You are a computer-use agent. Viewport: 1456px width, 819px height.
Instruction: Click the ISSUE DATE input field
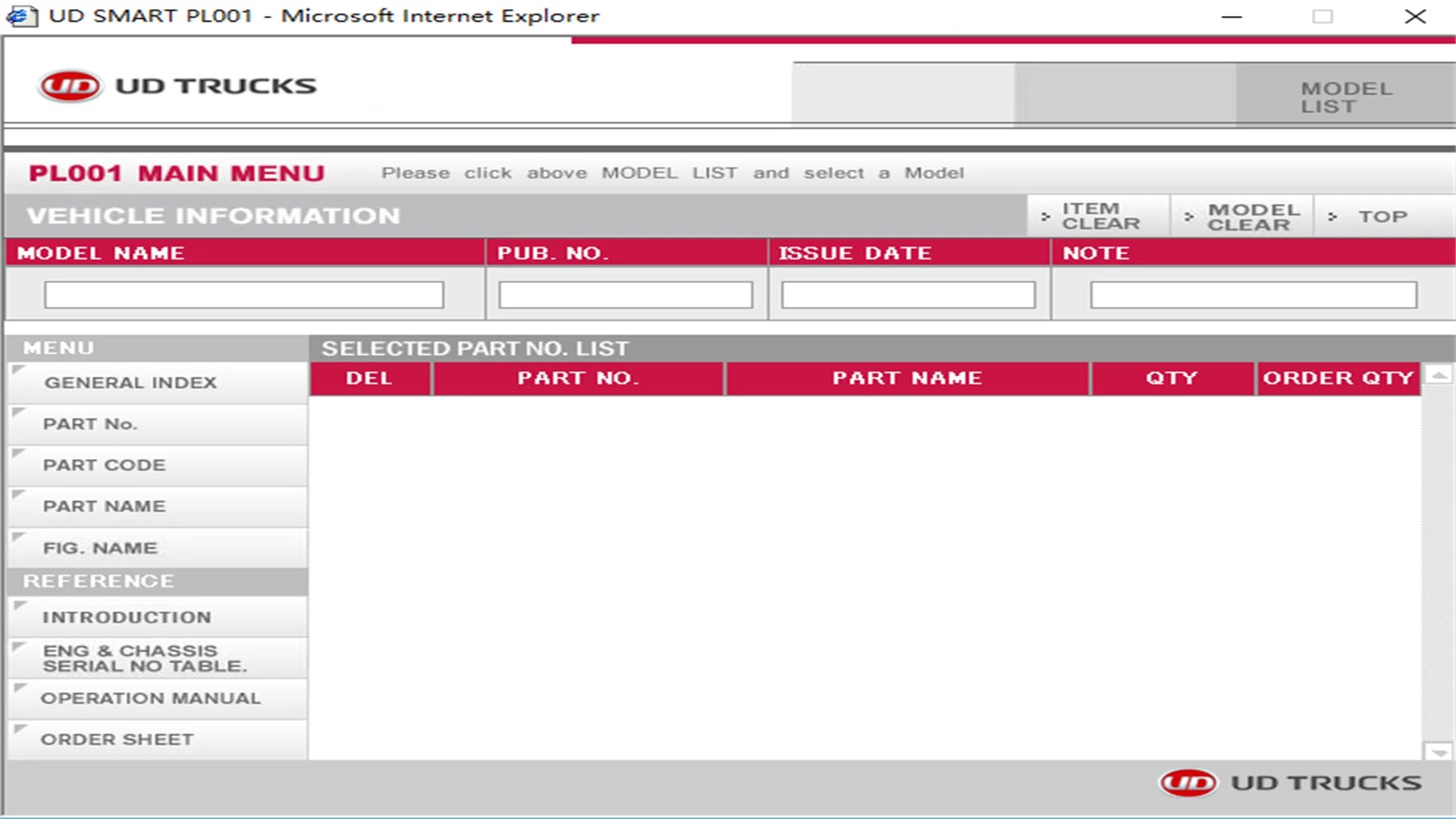click(908, 295)
